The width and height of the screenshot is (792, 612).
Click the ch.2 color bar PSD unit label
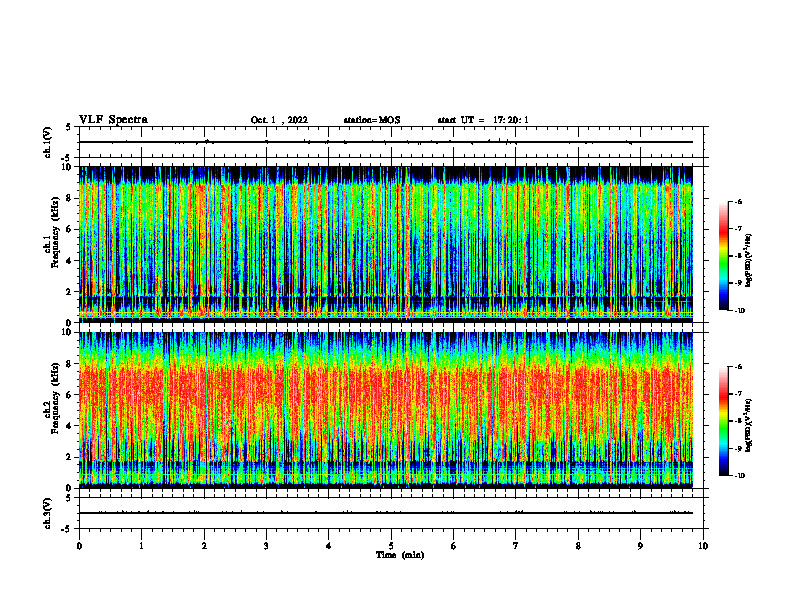tap(748, 425)
